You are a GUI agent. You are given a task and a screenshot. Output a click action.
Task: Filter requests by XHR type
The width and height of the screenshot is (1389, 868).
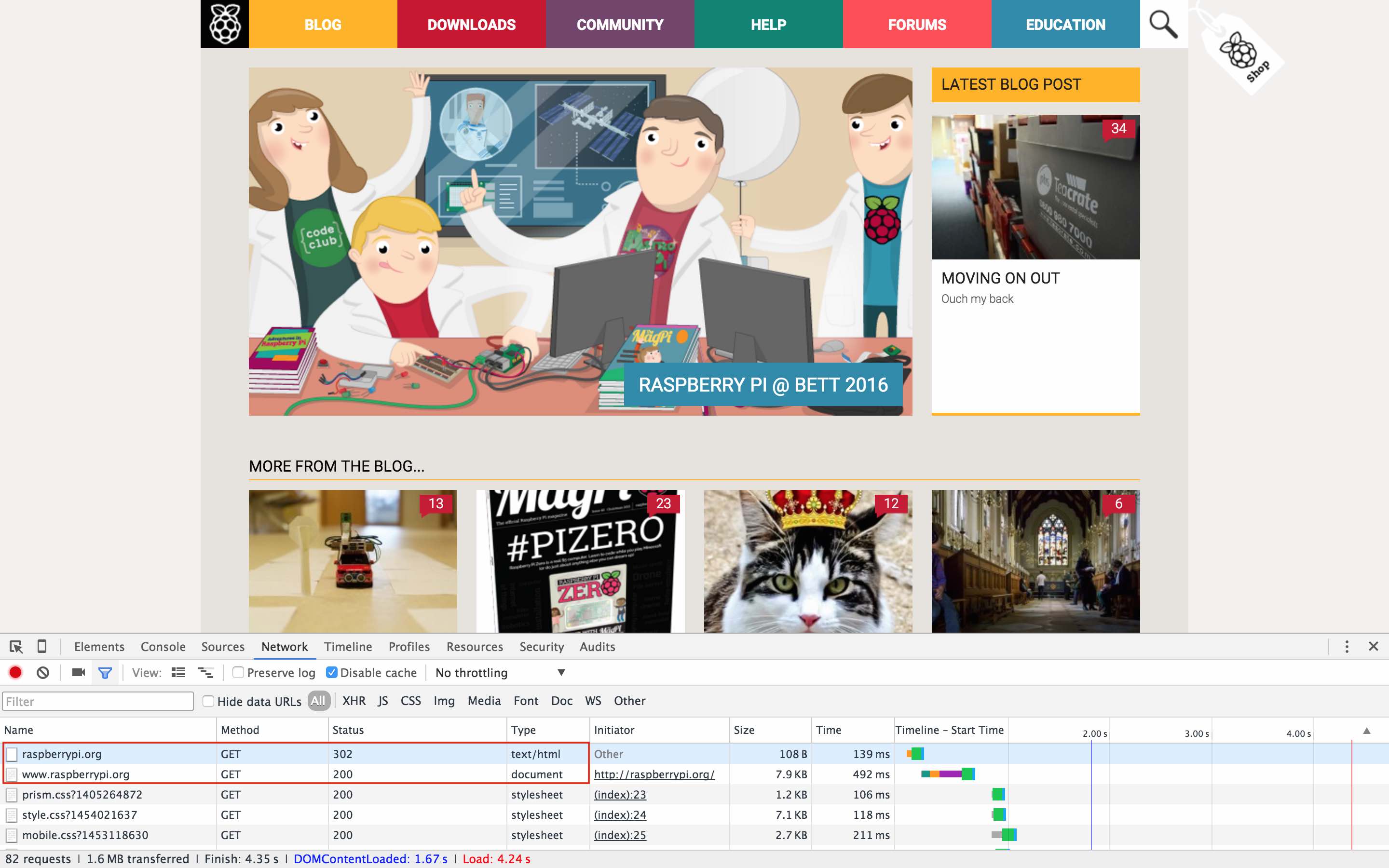pyautogui.click(x=354, y=700)
